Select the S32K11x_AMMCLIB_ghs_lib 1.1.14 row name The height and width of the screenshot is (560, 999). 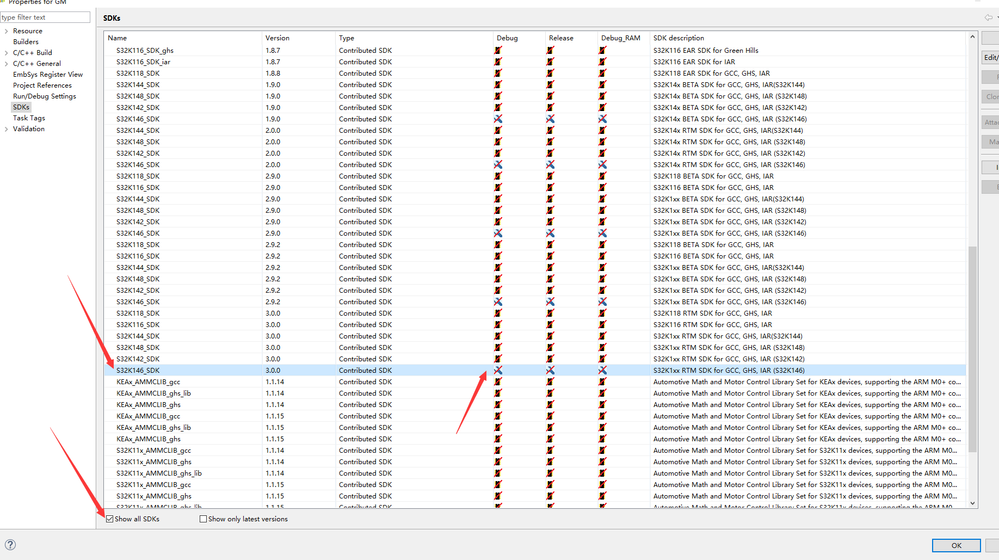point(159,473)
